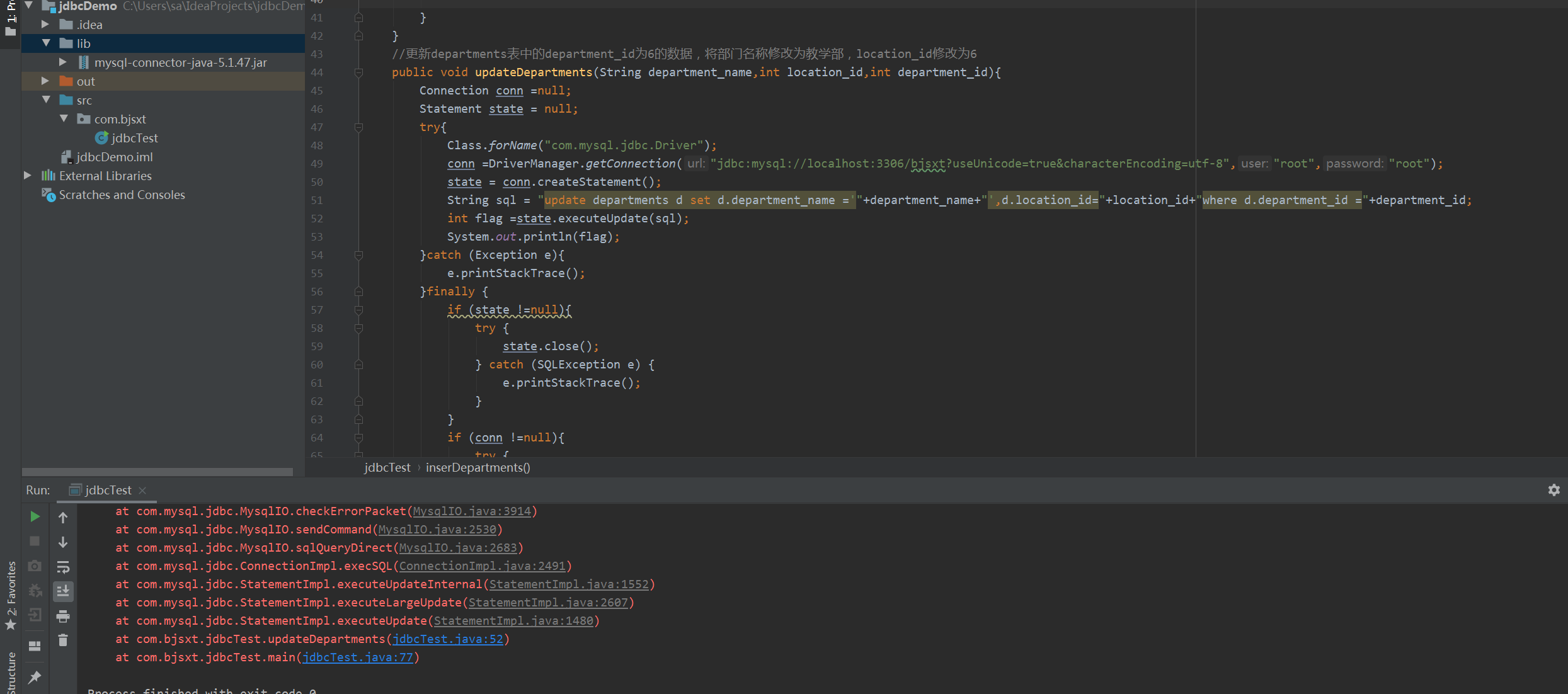This screenshot has height=694, width=1568.
Task: Go up the stack trace with up arrow
Action: pyautogui.click(x=63, y=517)
